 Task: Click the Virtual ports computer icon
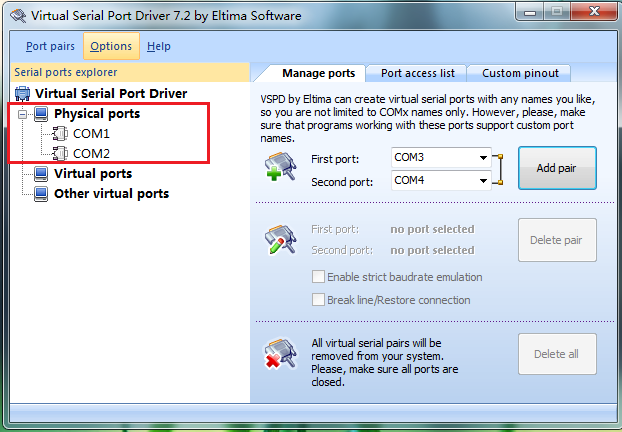(x=41, y=174)
